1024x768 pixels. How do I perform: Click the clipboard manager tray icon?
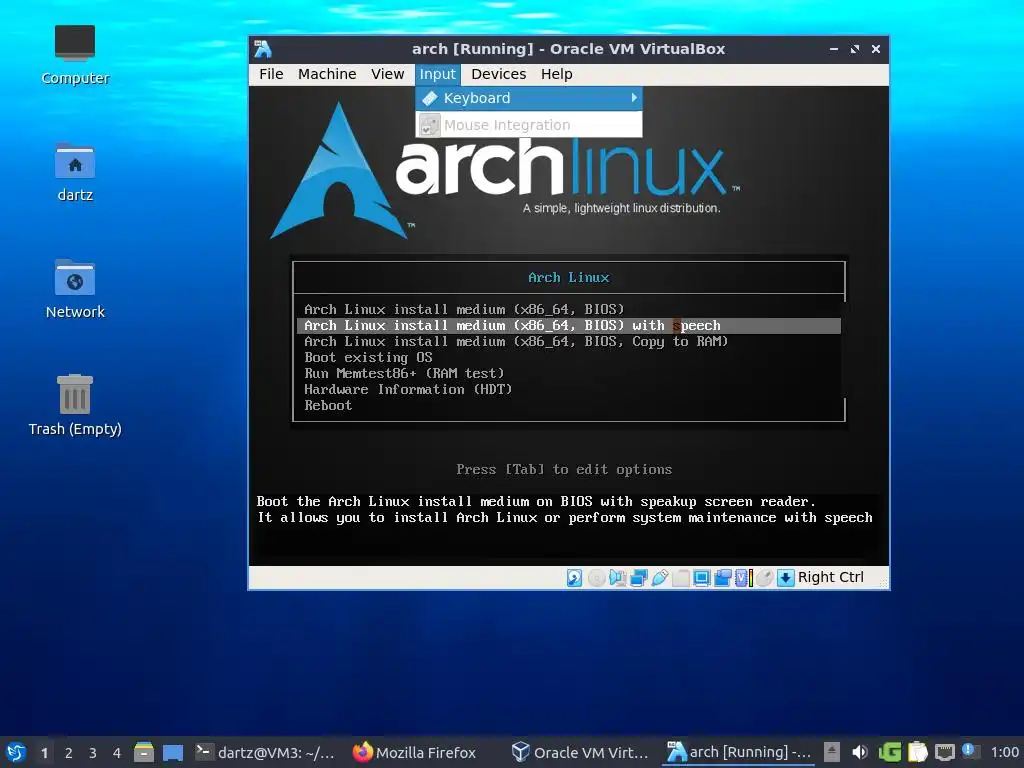point(918,752)
